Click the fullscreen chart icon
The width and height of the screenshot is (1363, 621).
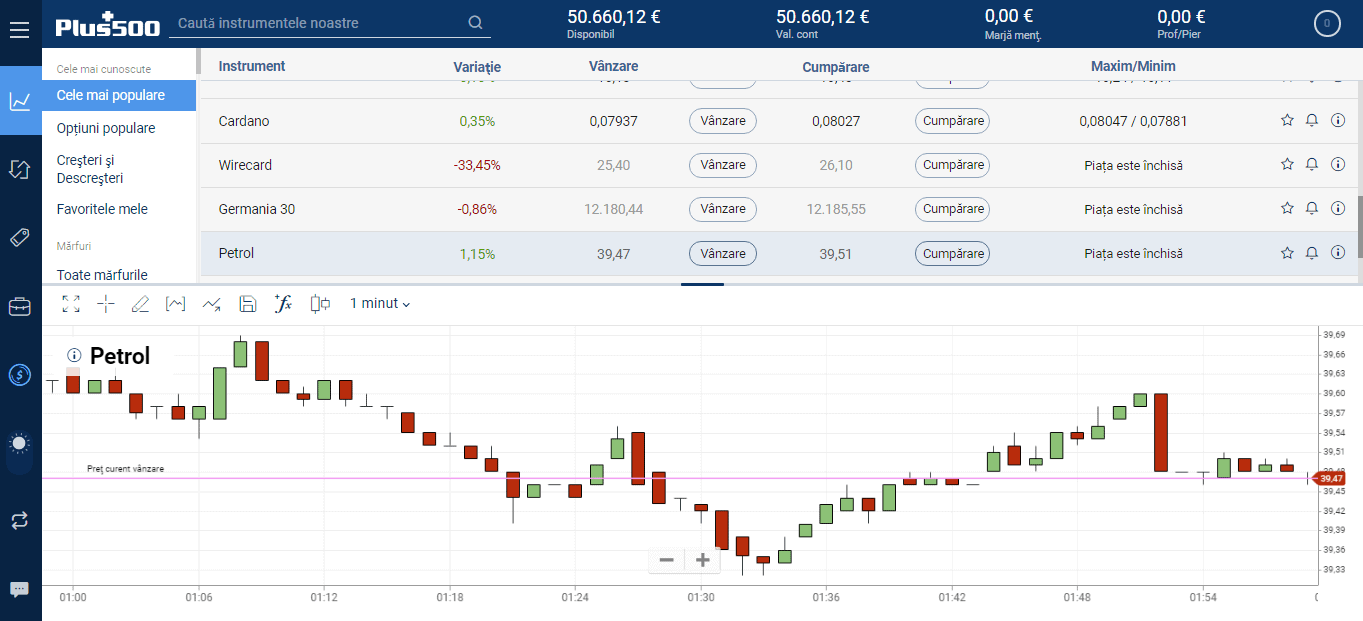[71, 304]
